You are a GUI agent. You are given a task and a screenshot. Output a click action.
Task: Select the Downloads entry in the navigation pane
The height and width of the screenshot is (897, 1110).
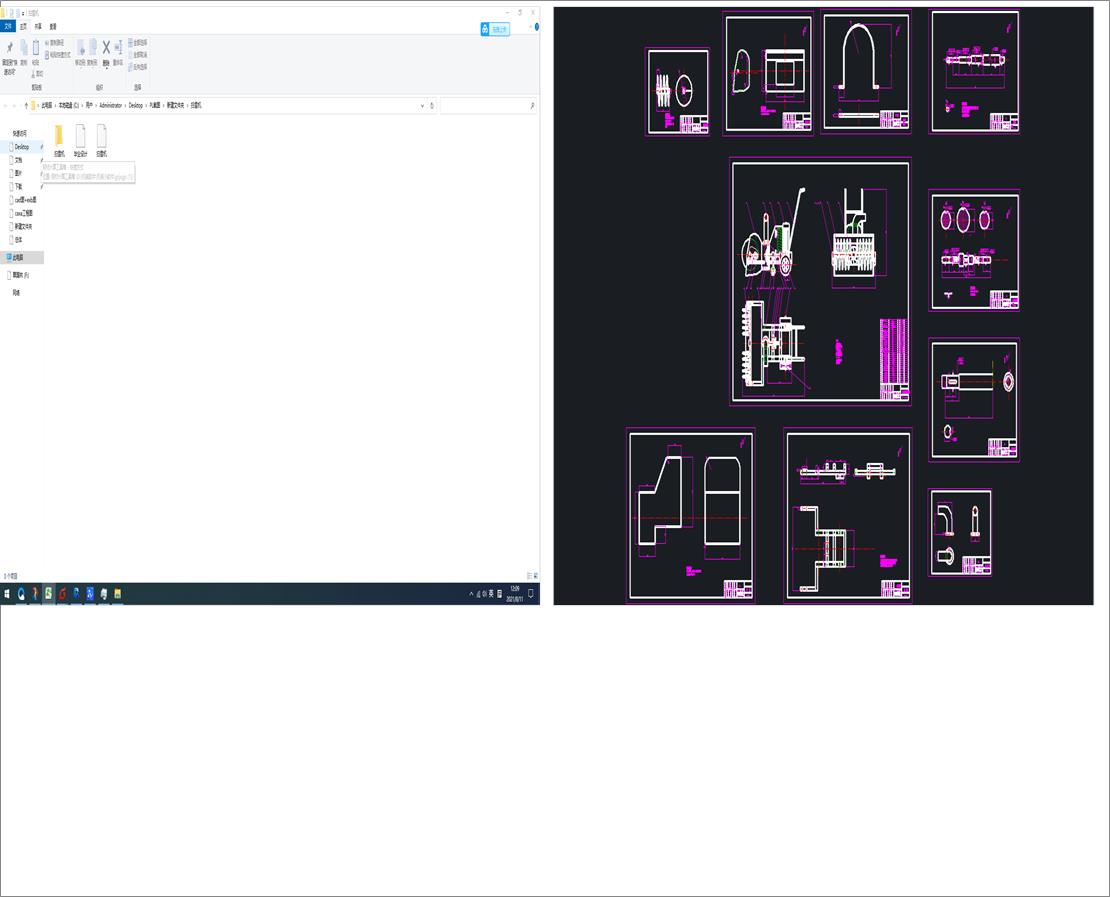(18, 186)
